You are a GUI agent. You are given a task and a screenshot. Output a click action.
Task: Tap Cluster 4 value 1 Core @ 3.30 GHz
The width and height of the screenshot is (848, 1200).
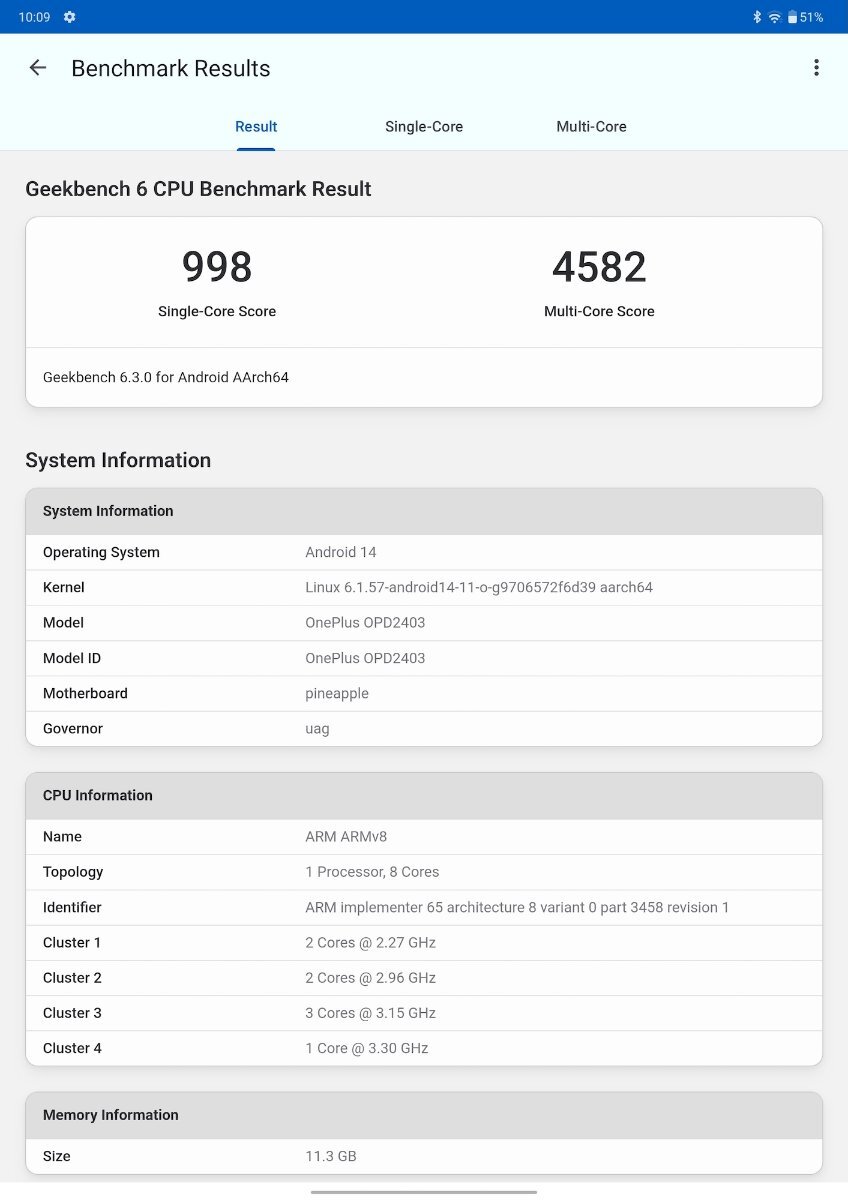coord(366,1048)
